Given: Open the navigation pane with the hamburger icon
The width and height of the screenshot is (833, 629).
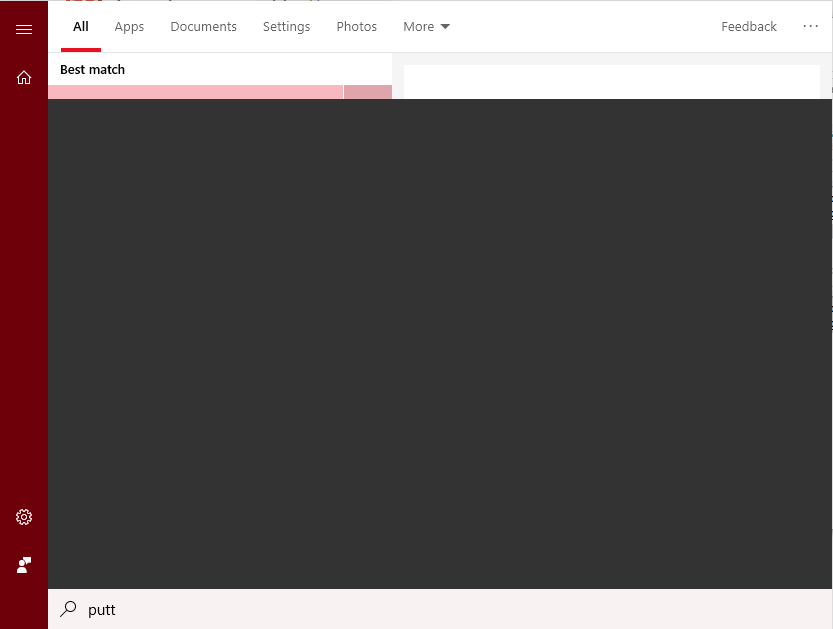Looking at the screenshot, I should (x=24, y=29).
